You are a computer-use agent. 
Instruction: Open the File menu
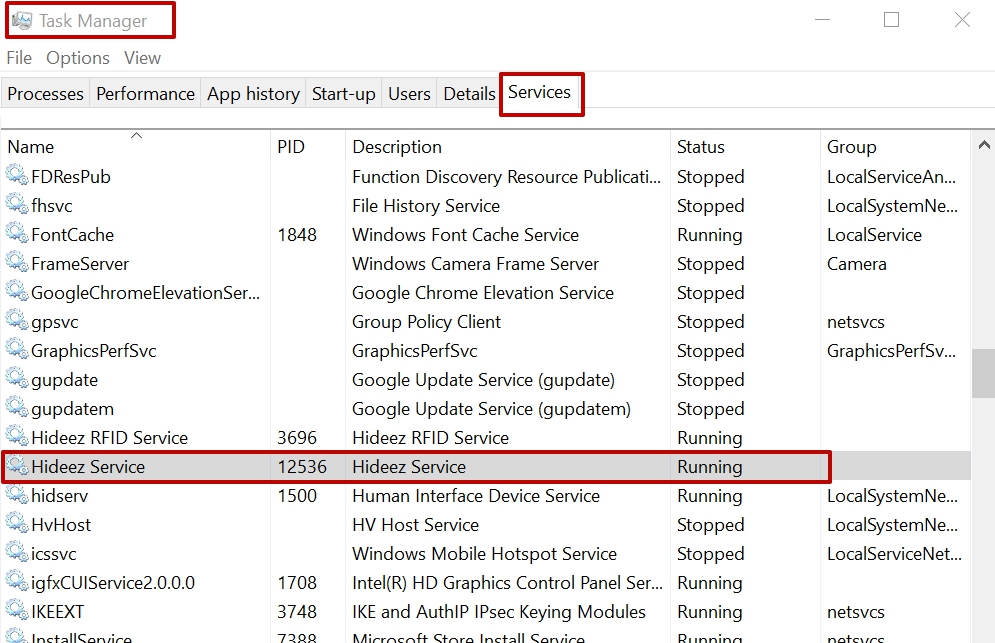click(x=19, y=58)
